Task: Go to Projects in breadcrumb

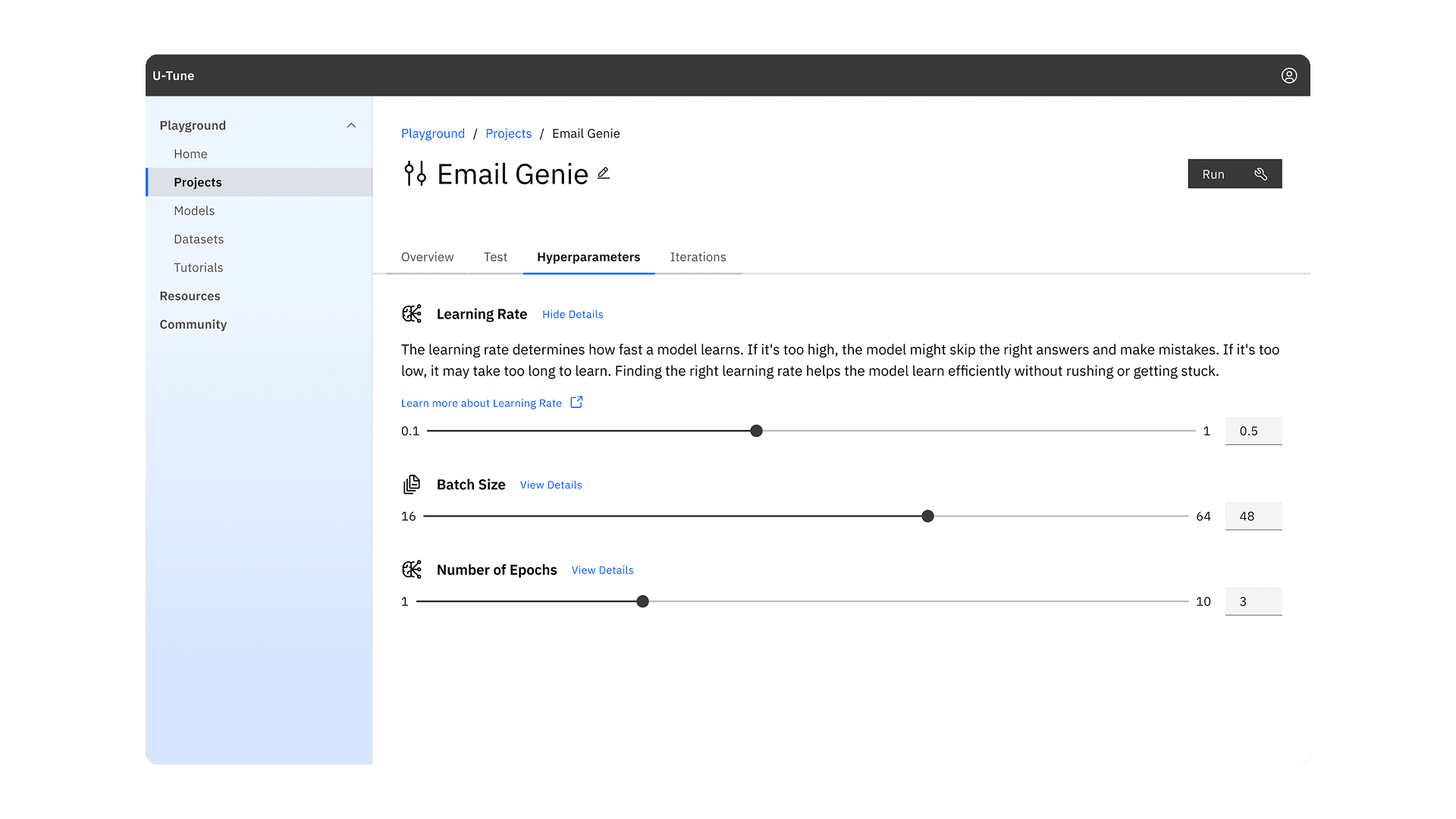Action: point(508,133)
